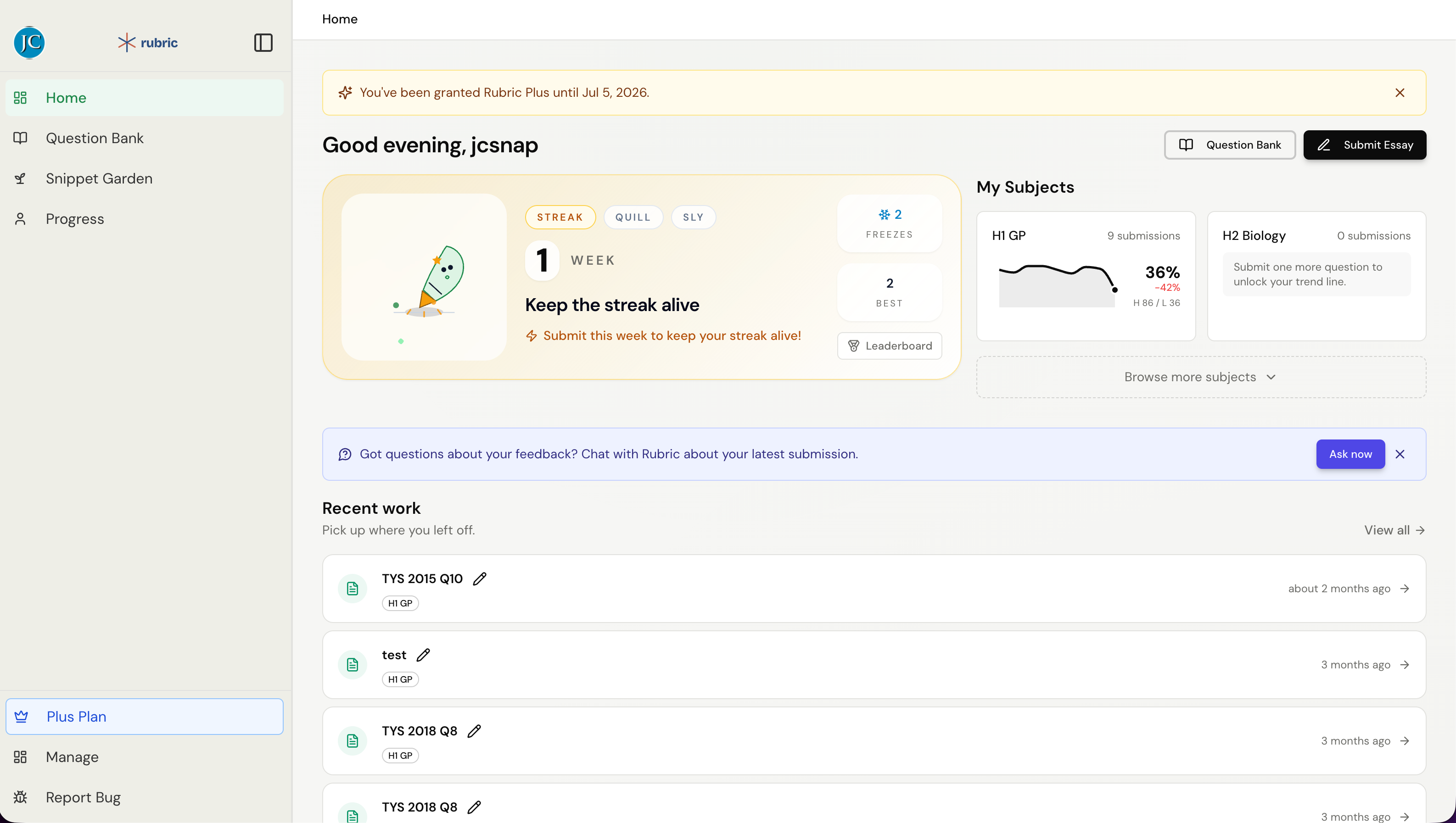Click the Ask now button
This screenshot has height=823, width=1456.
(1350, 454)
